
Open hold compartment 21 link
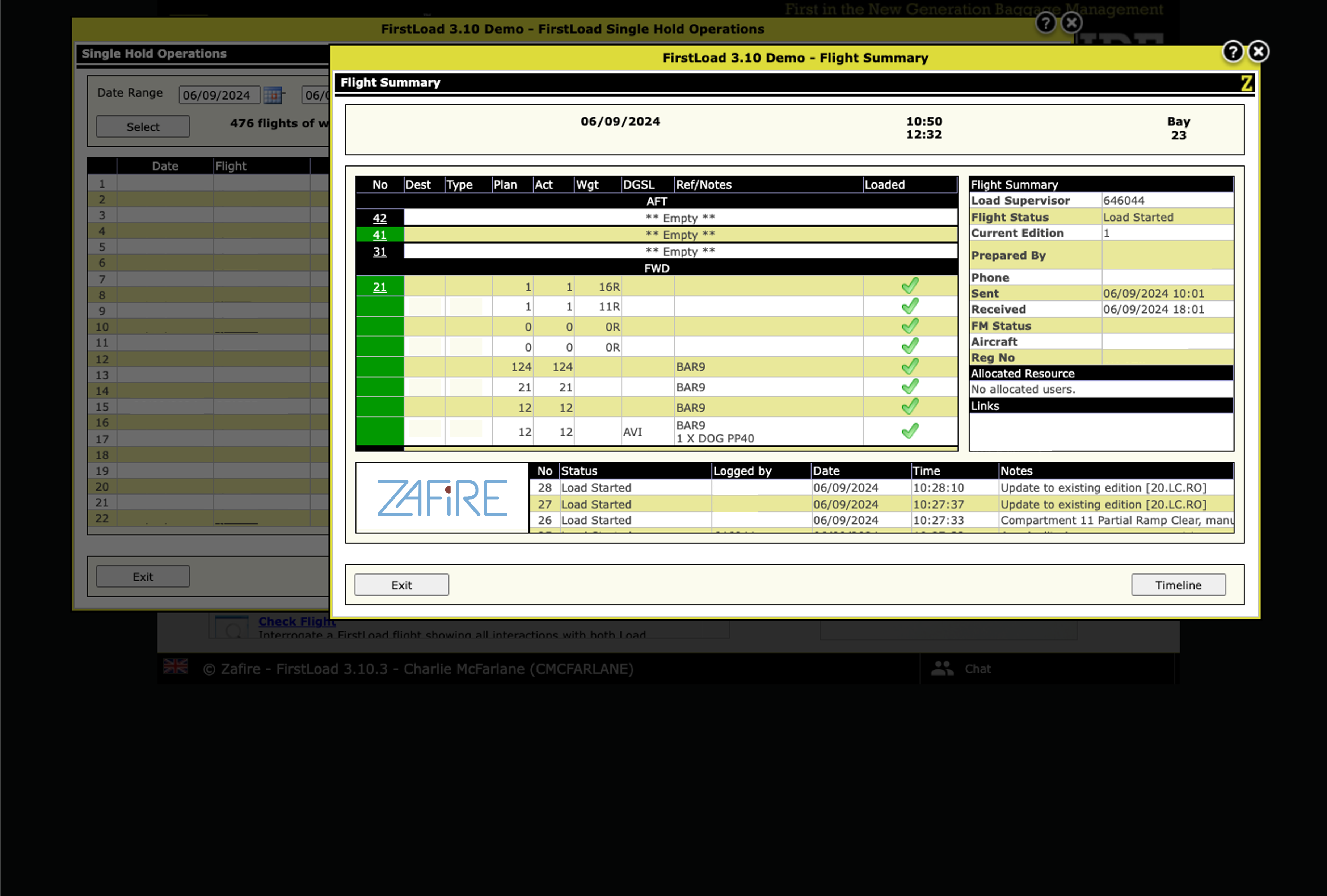coord(379,287)
